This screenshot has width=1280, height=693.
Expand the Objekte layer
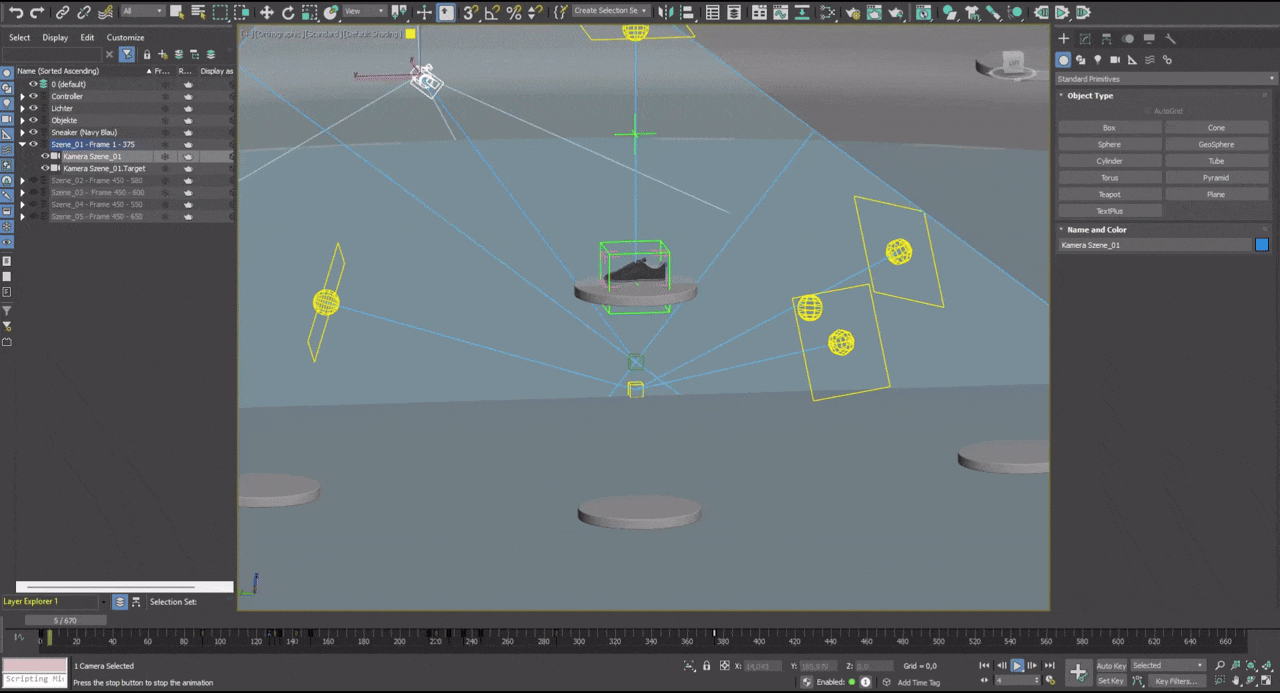coord(23,120)
